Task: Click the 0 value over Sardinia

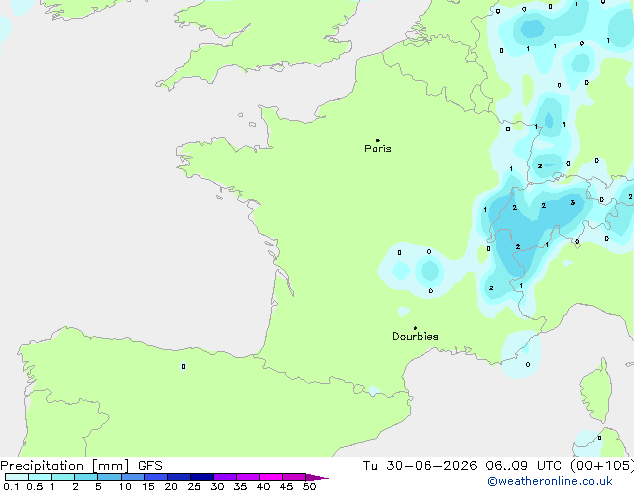Action: [599, 438]
